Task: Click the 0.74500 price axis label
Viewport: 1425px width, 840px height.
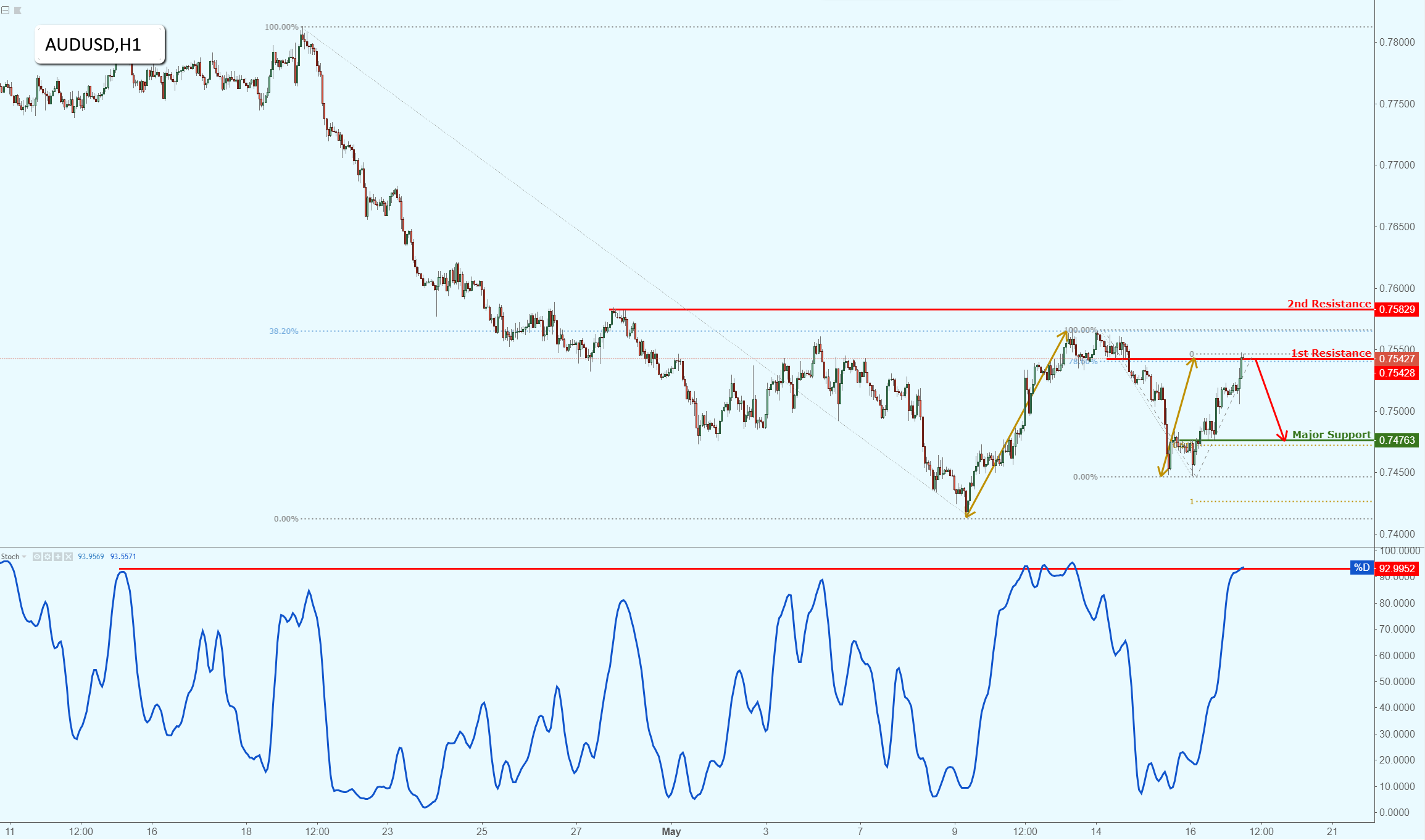Action: click(x=1397, y=472)
